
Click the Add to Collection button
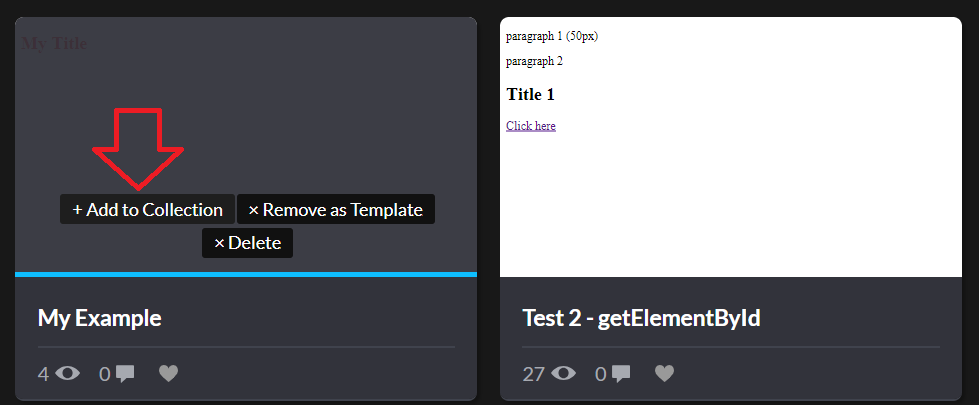147,209
